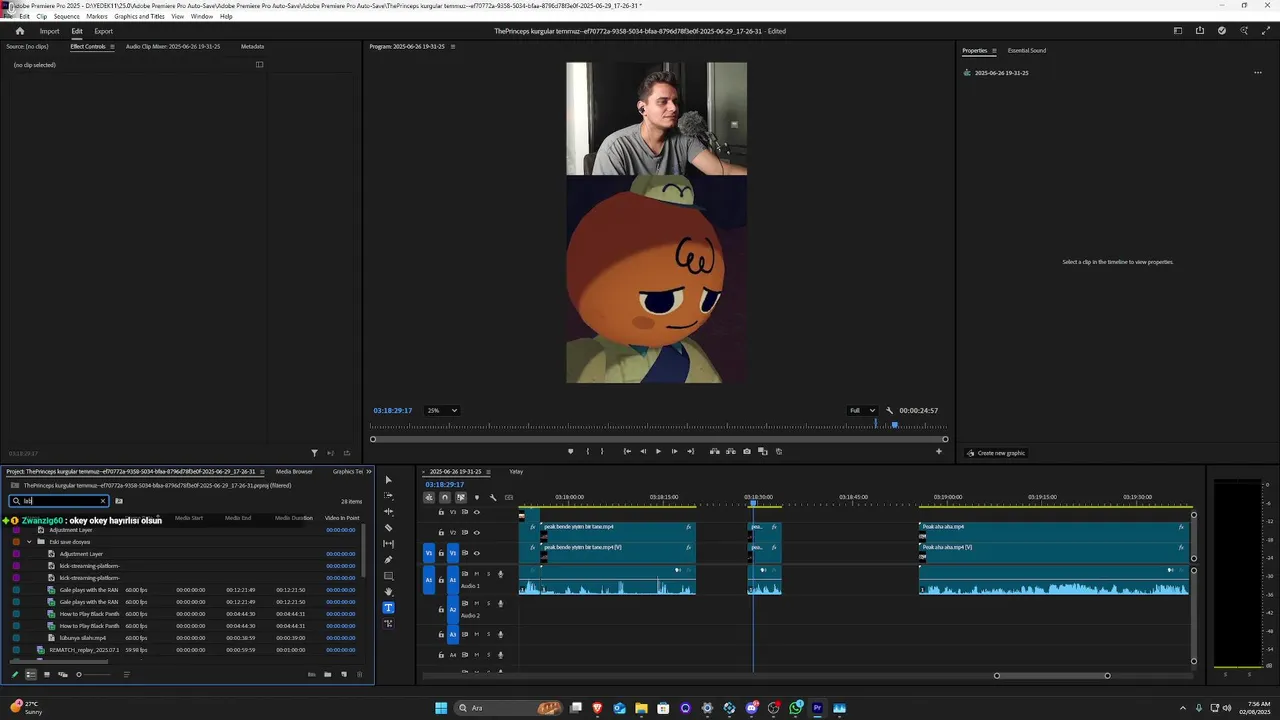This screenshot has width=1280, height=720.
Task: Click Extract button in Program monitor
Action: [731, 451]
